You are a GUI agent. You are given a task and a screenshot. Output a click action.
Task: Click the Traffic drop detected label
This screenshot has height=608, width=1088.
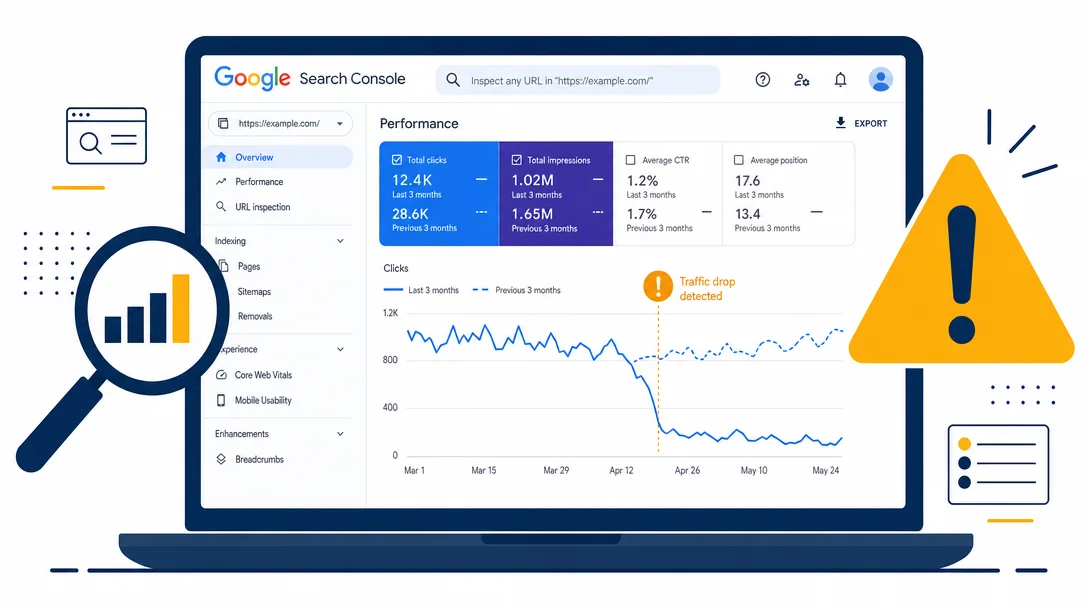(x=707, y=289)
